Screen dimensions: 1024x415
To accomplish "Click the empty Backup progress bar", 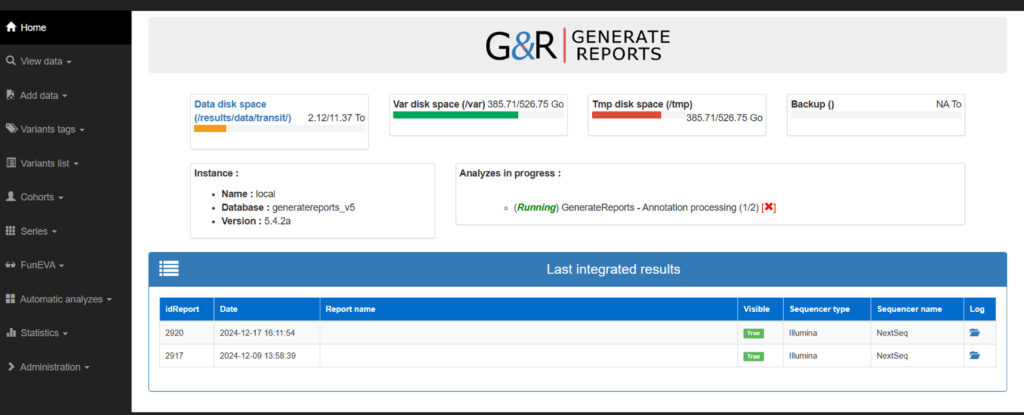I will point(876,115).
